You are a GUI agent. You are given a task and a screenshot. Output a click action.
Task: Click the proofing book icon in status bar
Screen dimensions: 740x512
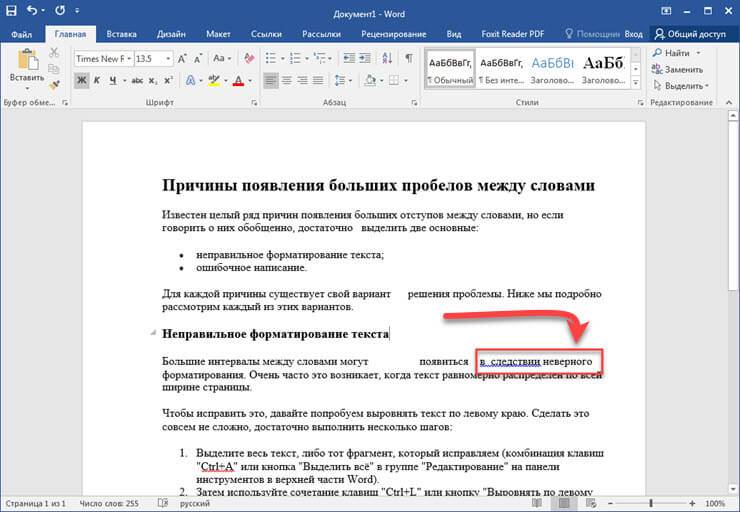[x=162, y=503]
